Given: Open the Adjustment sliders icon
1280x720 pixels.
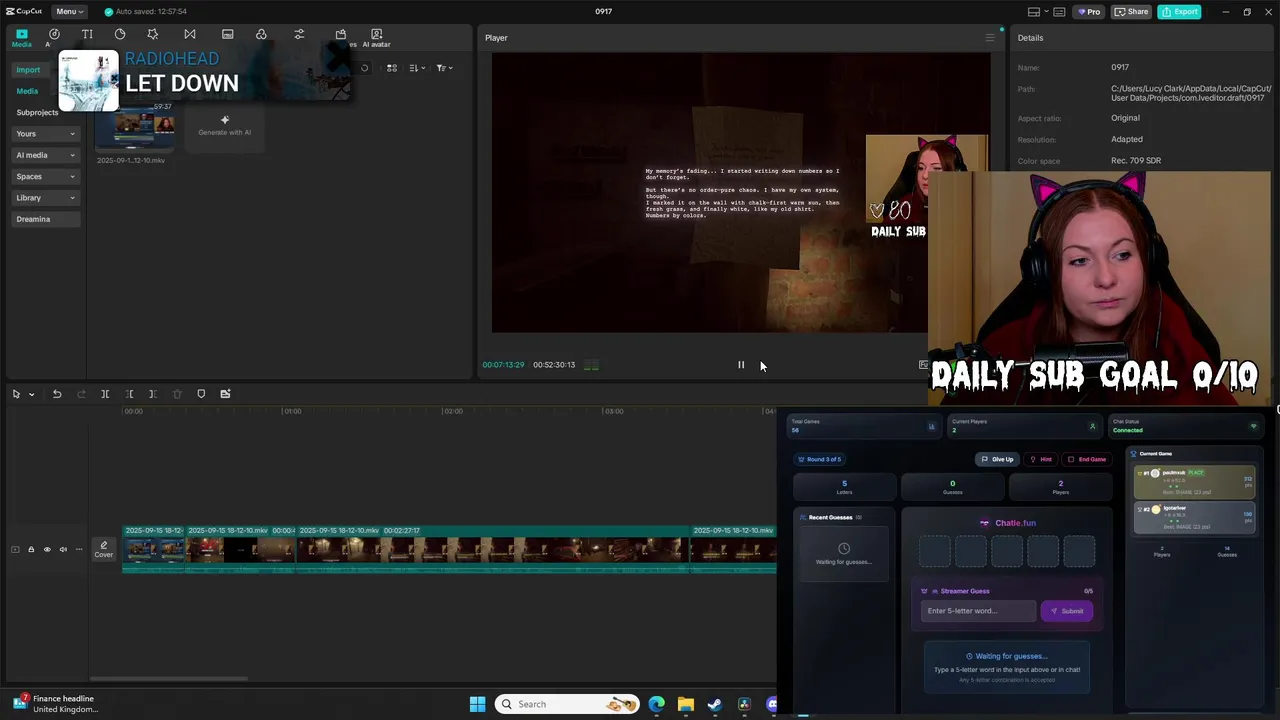Looking at the screenshot, I should (x=299, y=34).
